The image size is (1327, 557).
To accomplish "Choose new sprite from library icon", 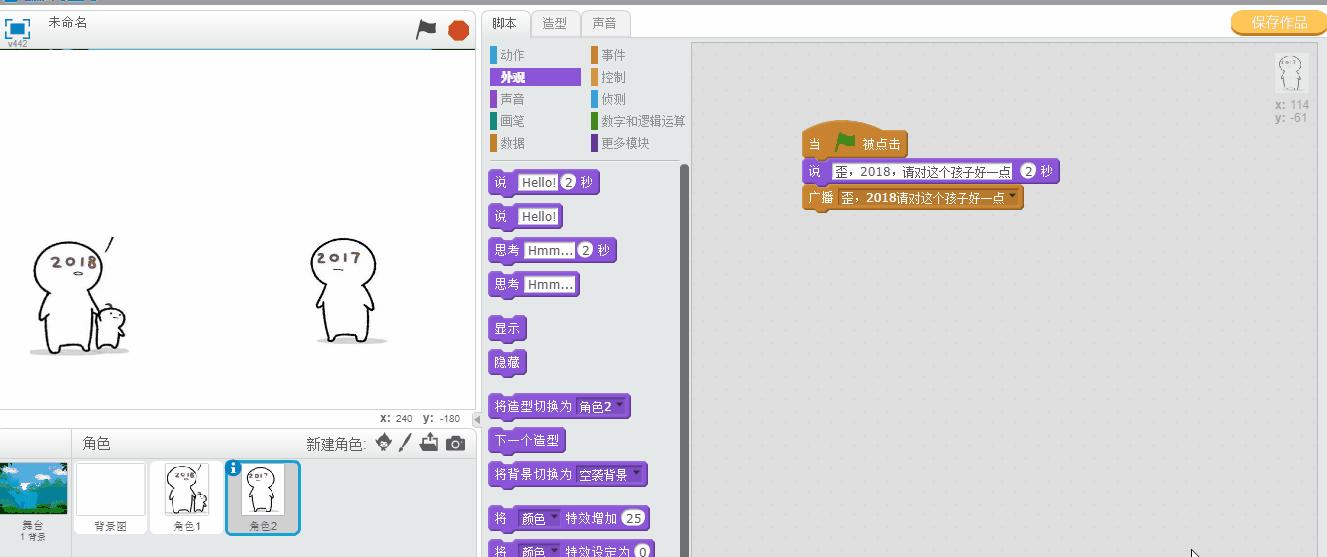I will tap(384, 443).
